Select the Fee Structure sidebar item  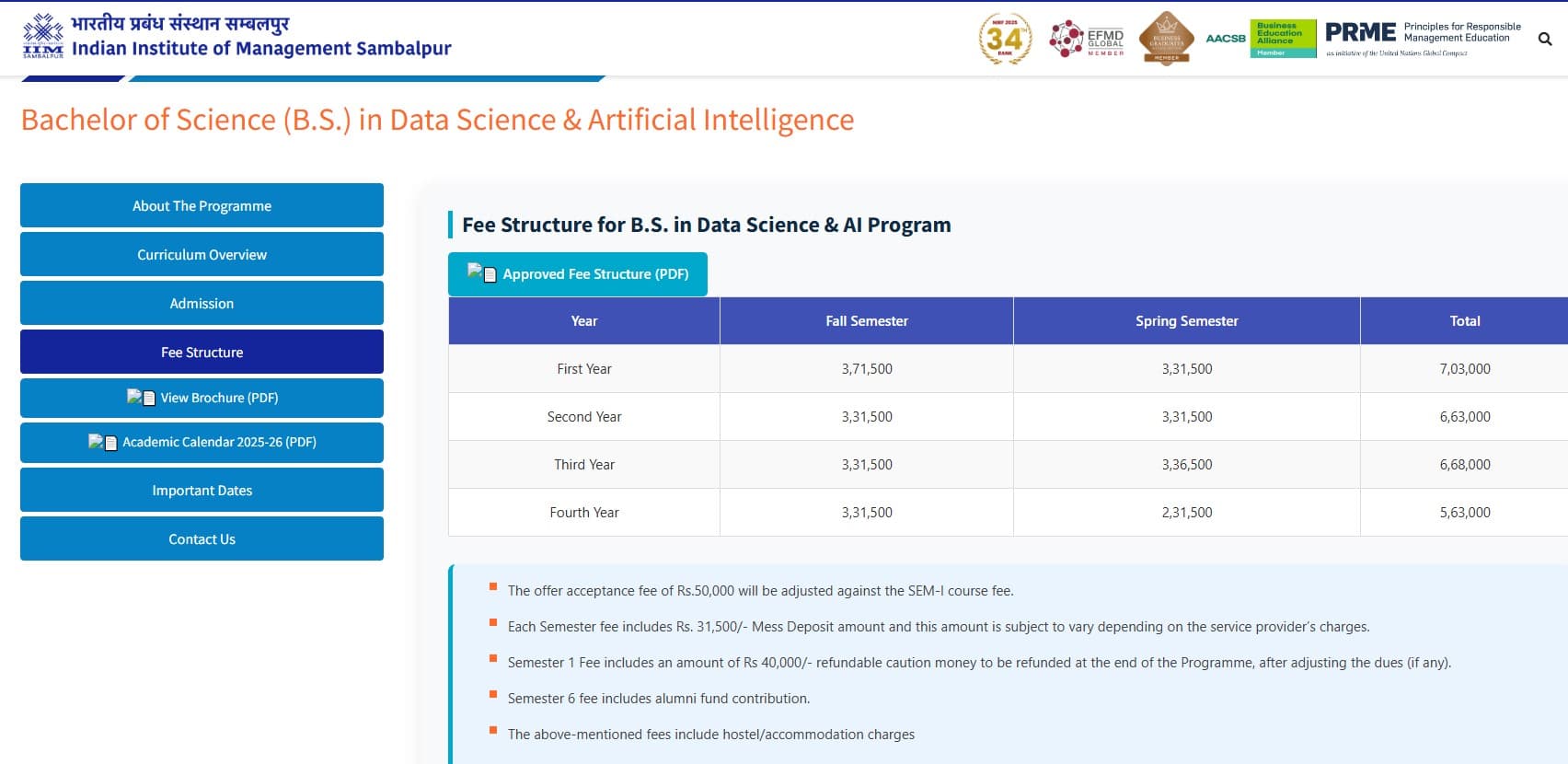[x=202, y=352]
